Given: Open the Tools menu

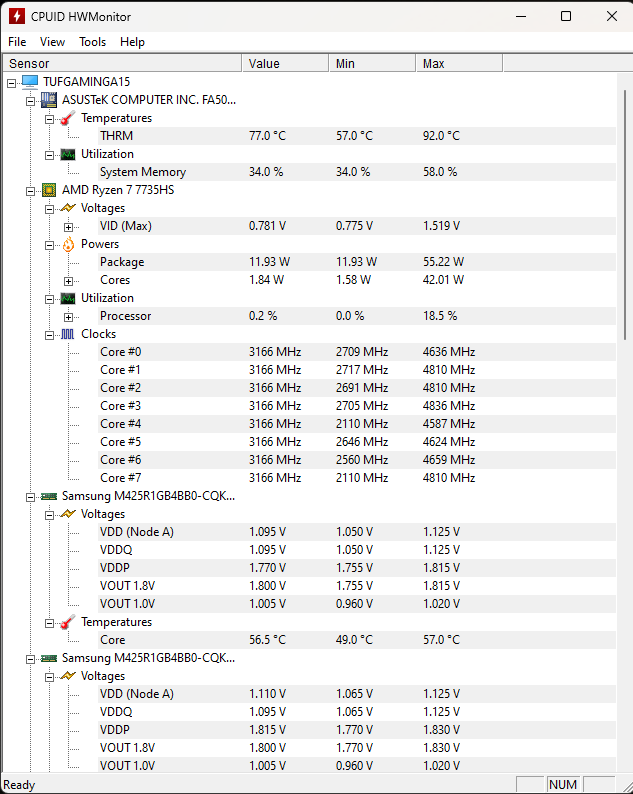Looking at the screenshot, I should tap(92, 42).
